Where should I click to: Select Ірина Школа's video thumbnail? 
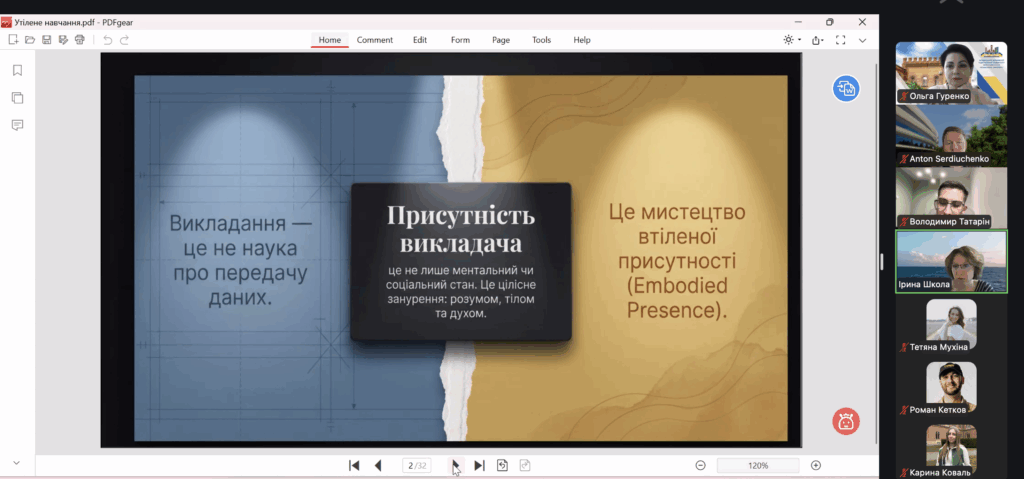coord(950,261)
